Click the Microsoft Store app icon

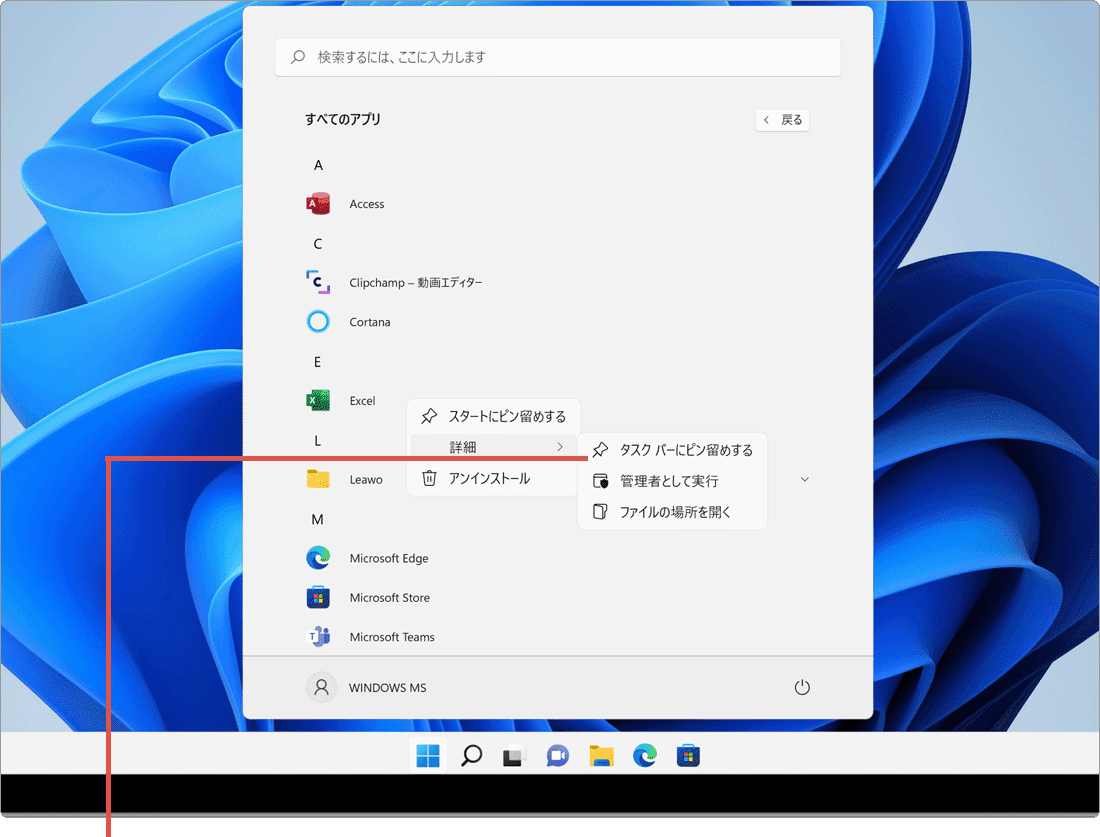tap(318, 597)
